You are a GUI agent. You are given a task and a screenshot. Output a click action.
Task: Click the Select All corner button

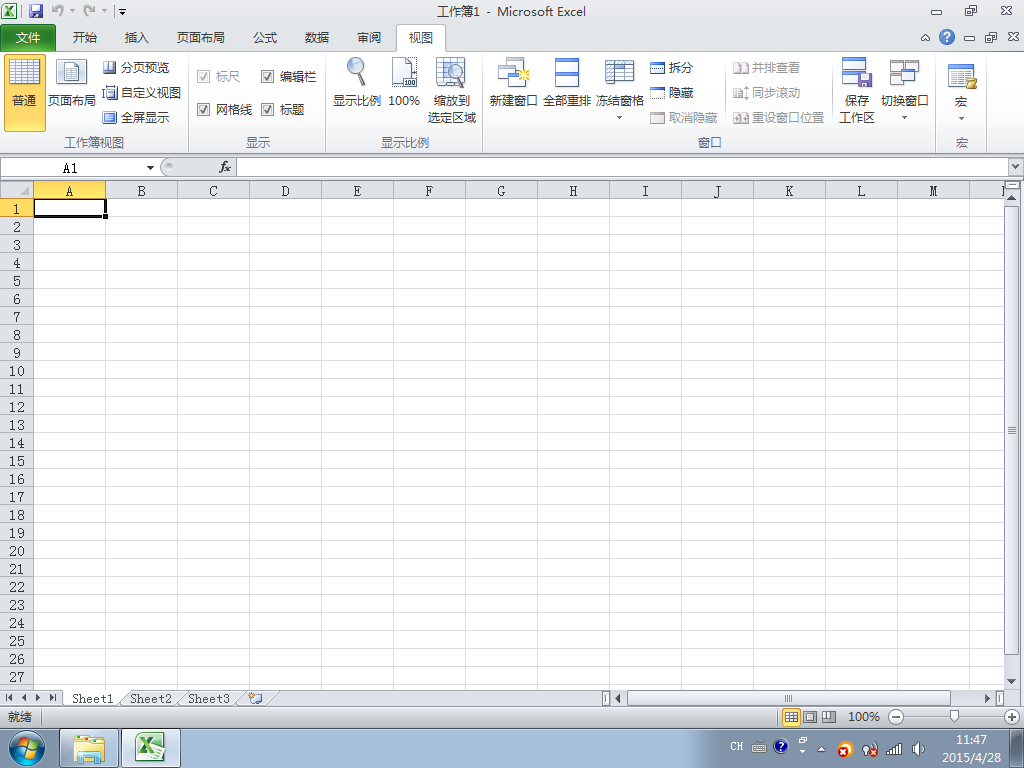[17, 191]
